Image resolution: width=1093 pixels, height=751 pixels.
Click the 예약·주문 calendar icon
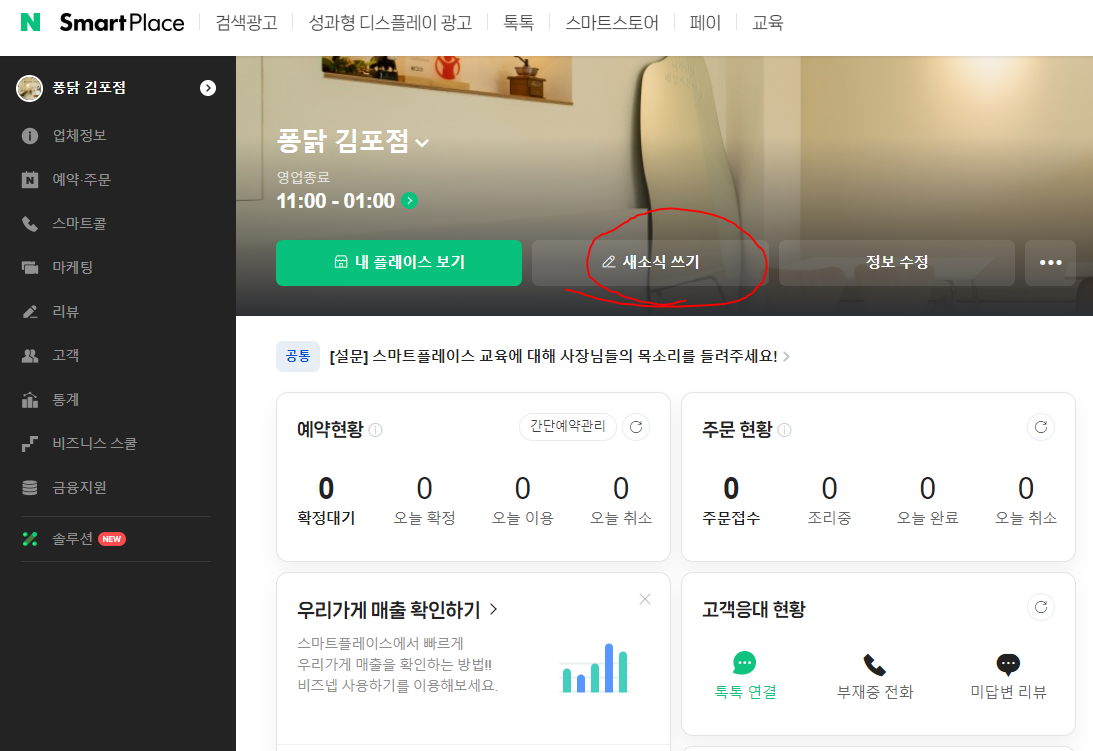click(x=30, y=179)
